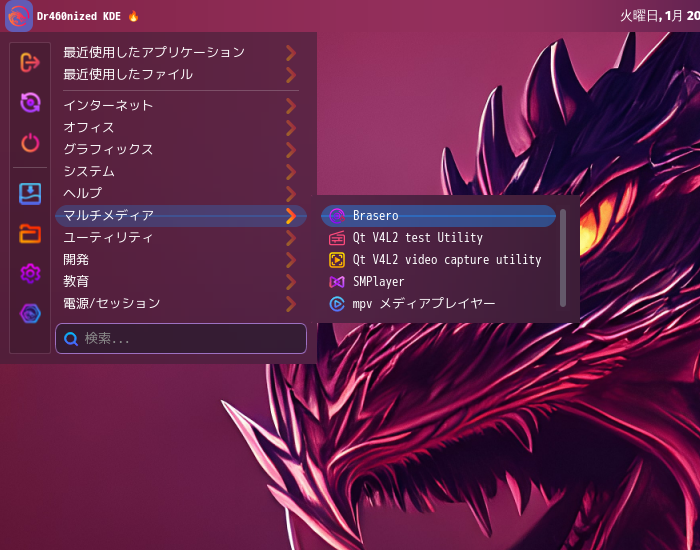Expand the オフィス chevron arrow
This screenshot has width=700, height=550.
[x=291, y=128]
